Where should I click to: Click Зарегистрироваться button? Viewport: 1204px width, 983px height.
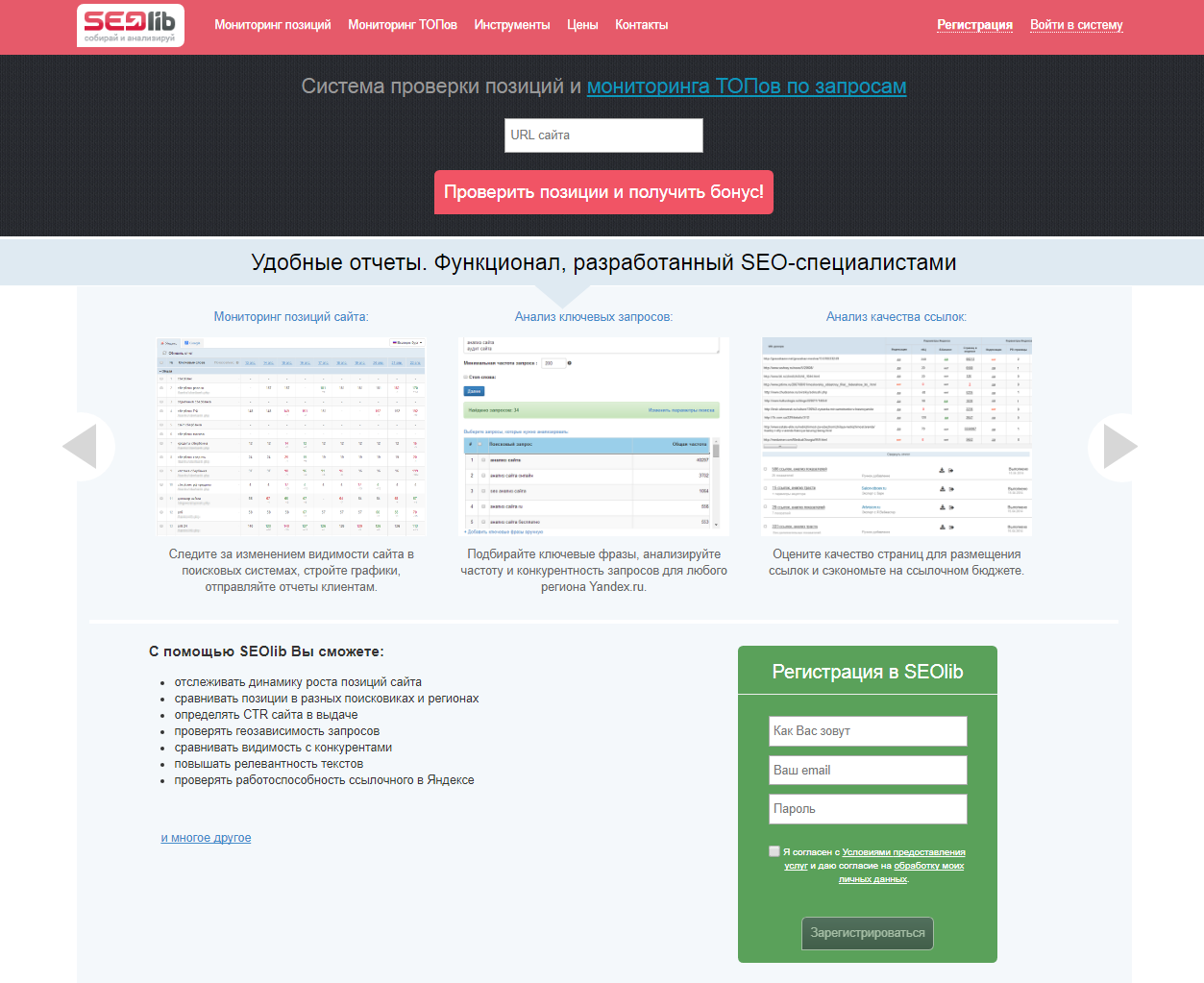click(x=868, y=933)
